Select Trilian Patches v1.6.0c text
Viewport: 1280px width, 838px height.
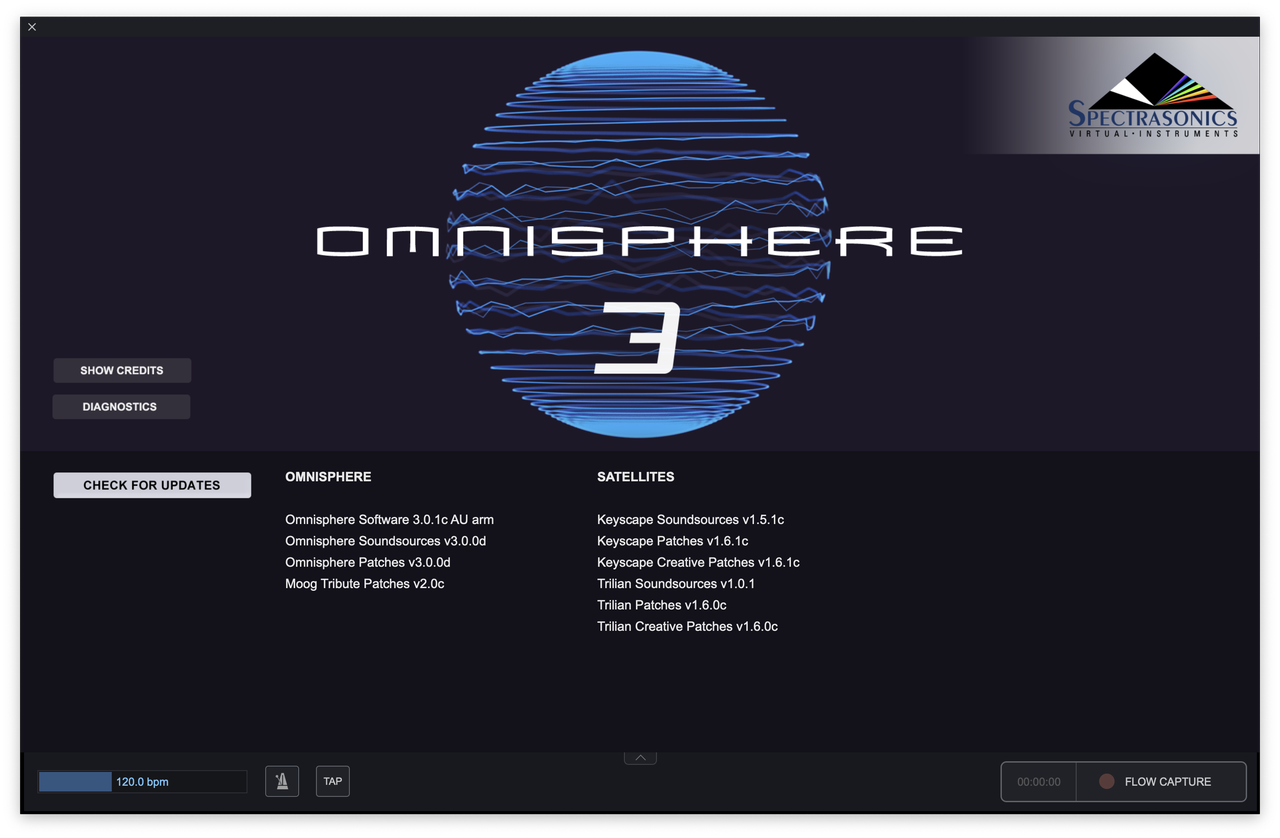point(662,605)
